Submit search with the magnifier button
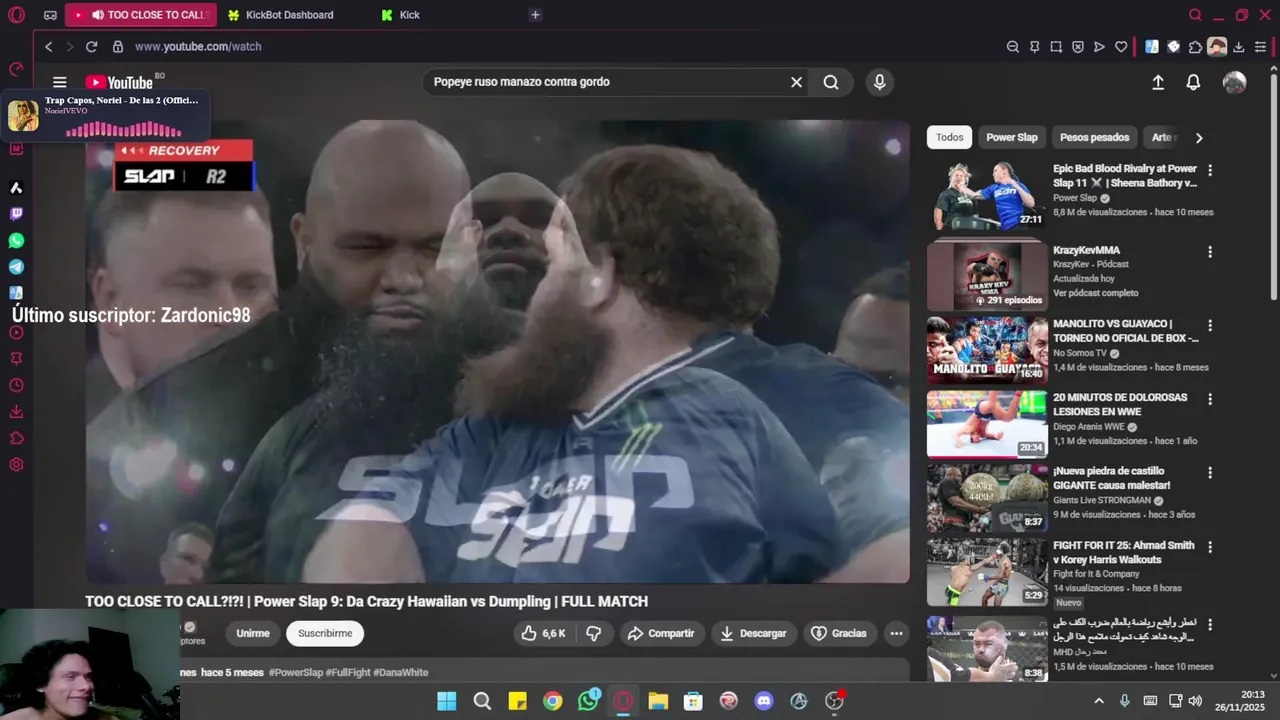This screenshot has width=1280, height=720. [831, 82]
